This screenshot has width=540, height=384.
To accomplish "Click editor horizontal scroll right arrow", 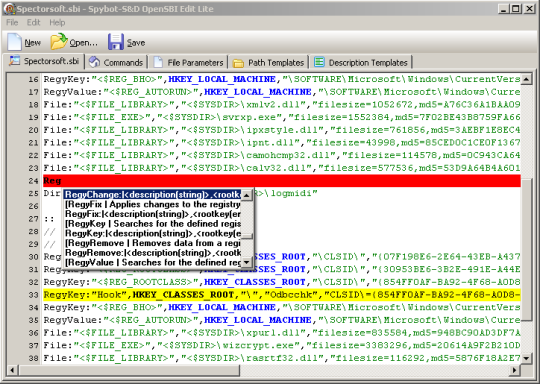I will click(x=515, y=370).
